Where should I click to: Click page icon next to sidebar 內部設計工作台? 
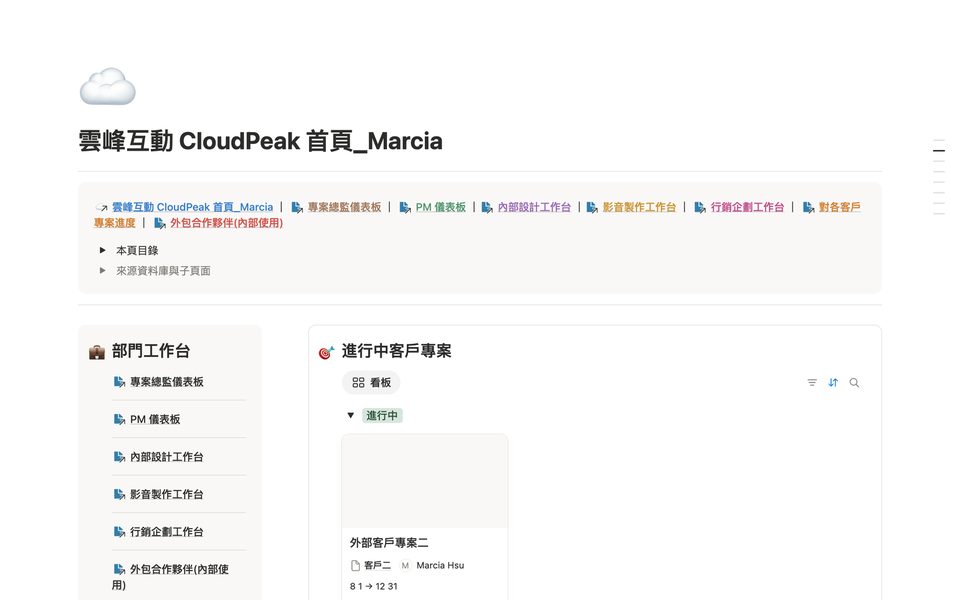click(x=119, y=457)
